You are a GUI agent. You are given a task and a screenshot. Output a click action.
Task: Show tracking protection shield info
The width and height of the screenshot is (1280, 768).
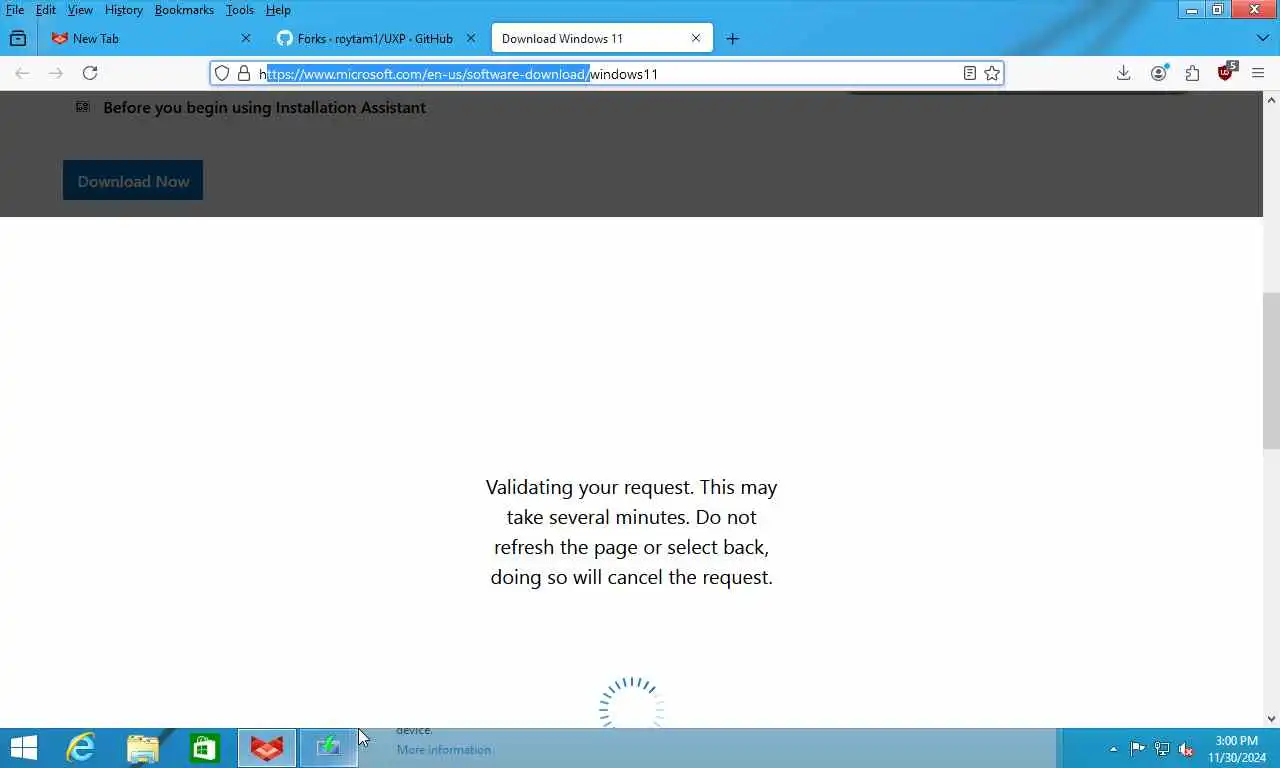pos(222,73)
